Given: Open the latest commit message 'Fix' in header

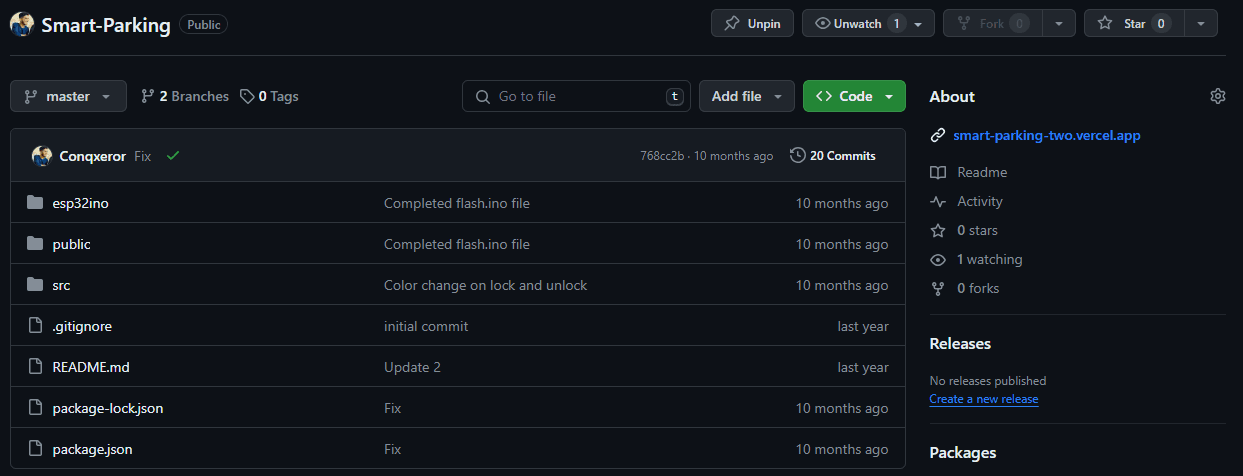Looking at the screenshot, I should pyautogui.click(x=143, y=156).
